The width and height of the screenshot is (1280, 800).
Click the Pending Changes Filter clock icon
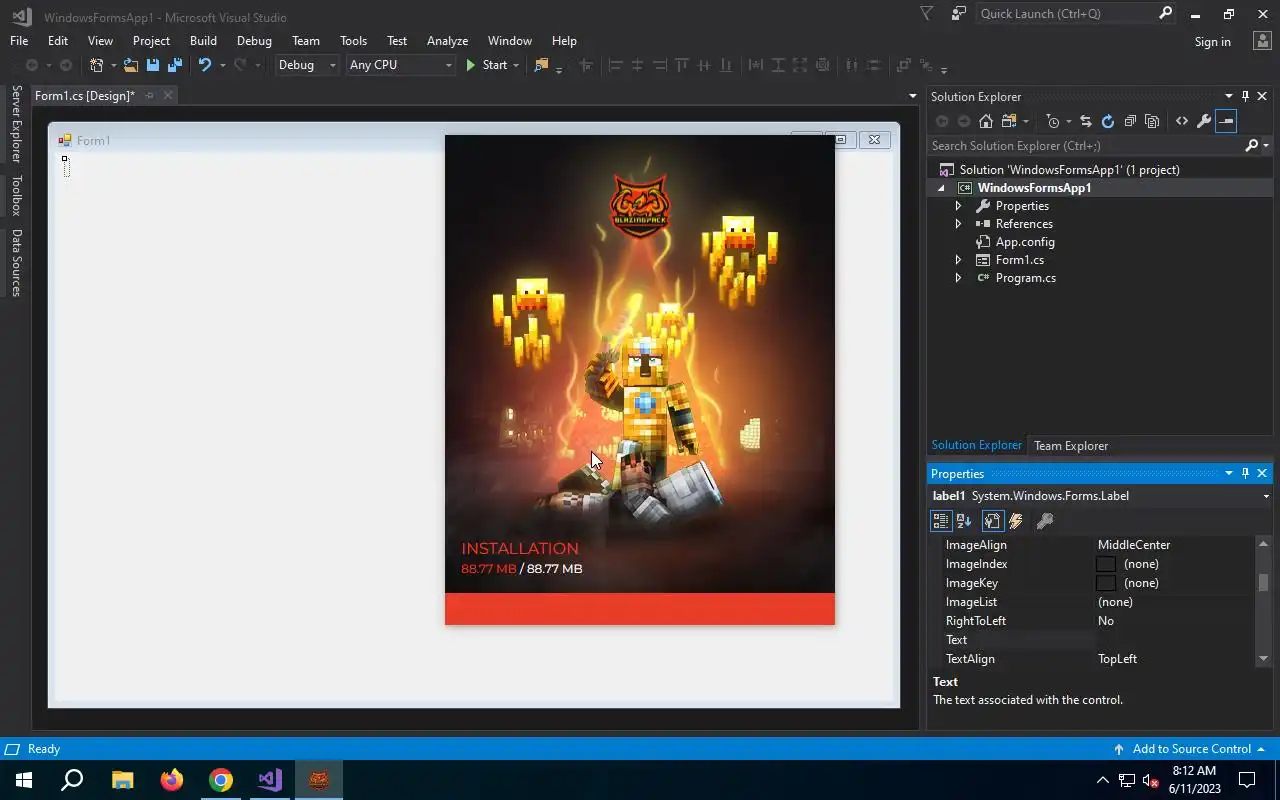click(1052, 121)
